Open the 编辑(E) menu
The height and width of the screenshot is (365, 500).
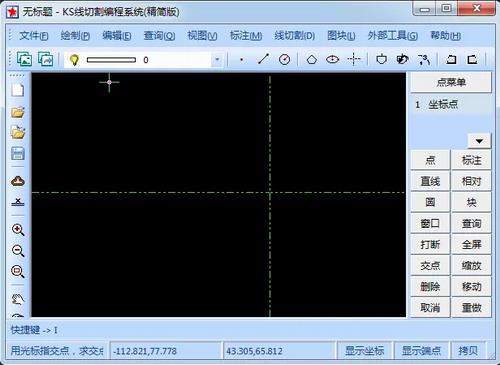point(117,35)
